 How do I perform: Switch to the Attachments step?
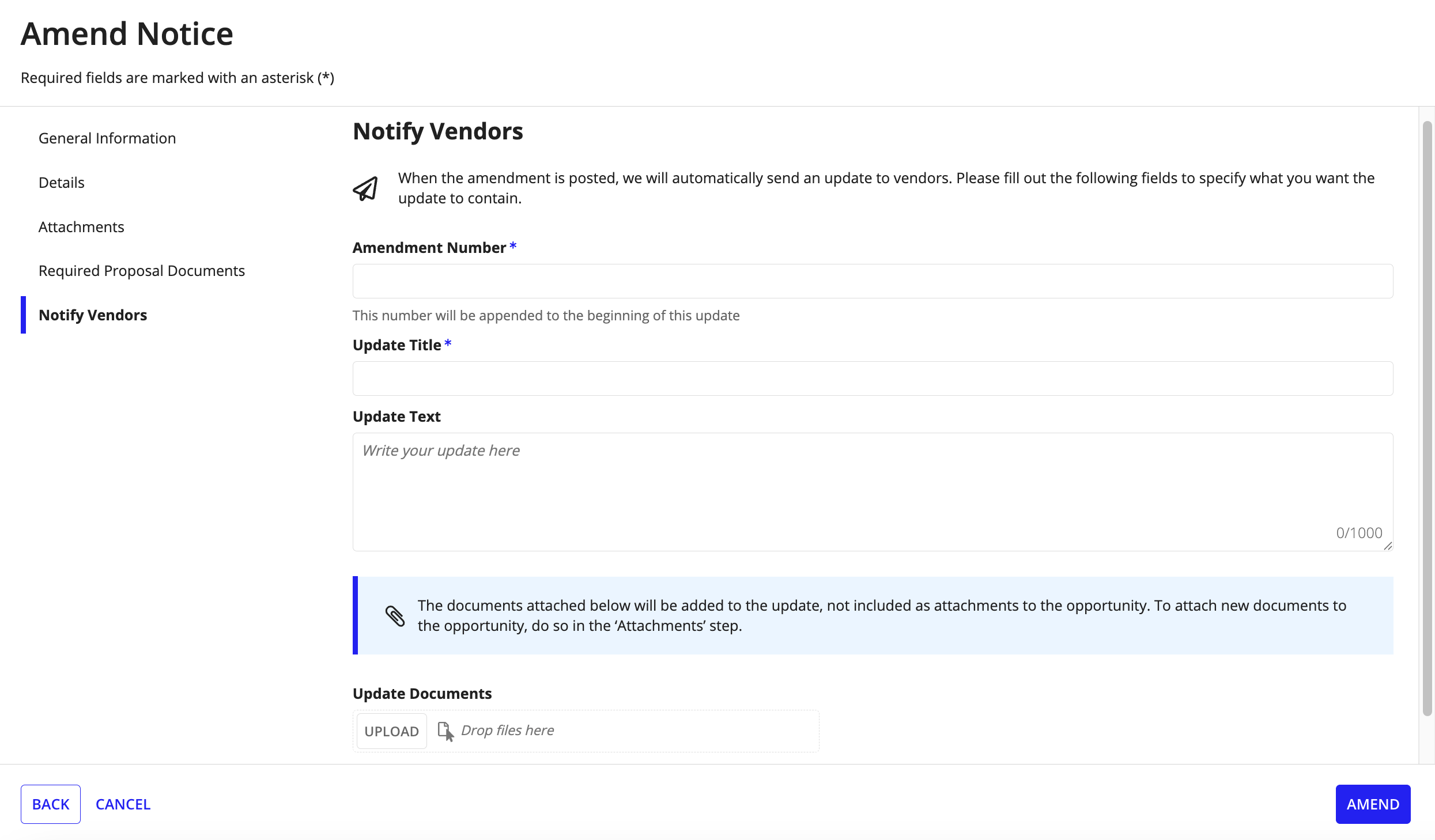pos(81,227)
